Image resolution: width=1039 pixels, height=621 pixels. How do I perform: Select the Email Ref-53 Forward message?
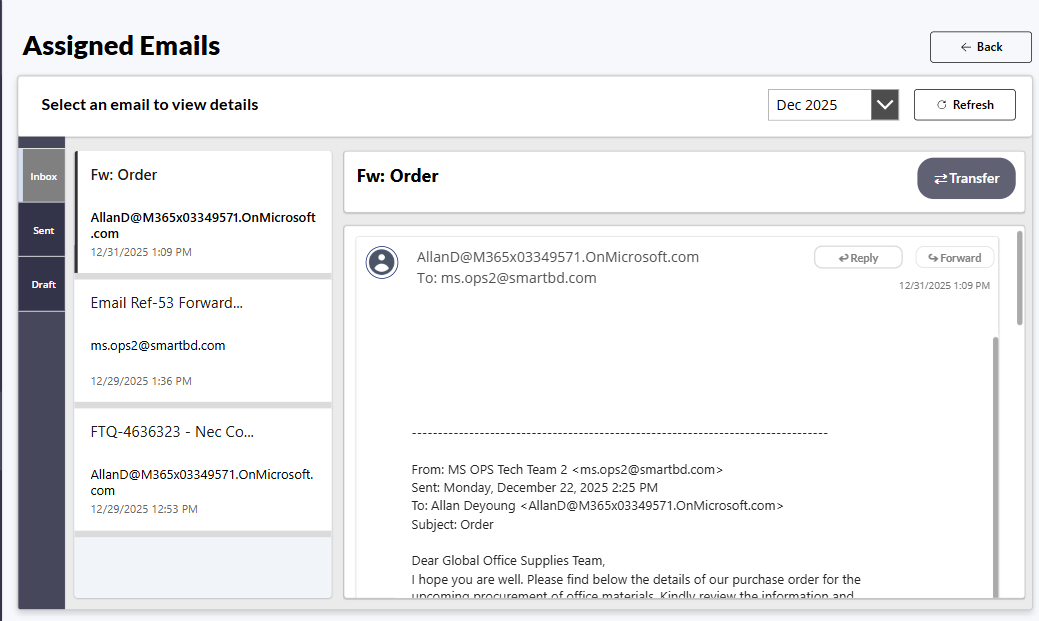pos(202,341)
